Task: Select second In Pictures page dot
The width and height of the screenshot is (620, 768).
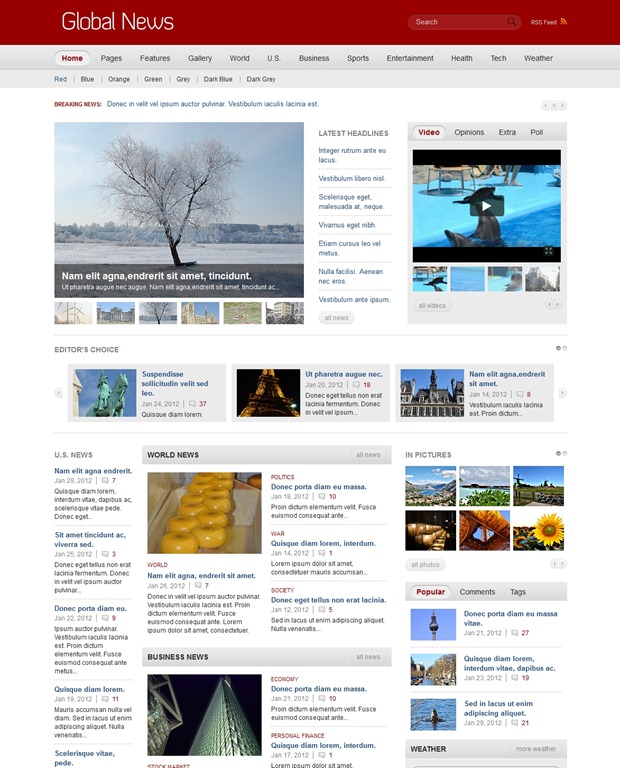Action: pyautogui.click(x=564, y=453)
